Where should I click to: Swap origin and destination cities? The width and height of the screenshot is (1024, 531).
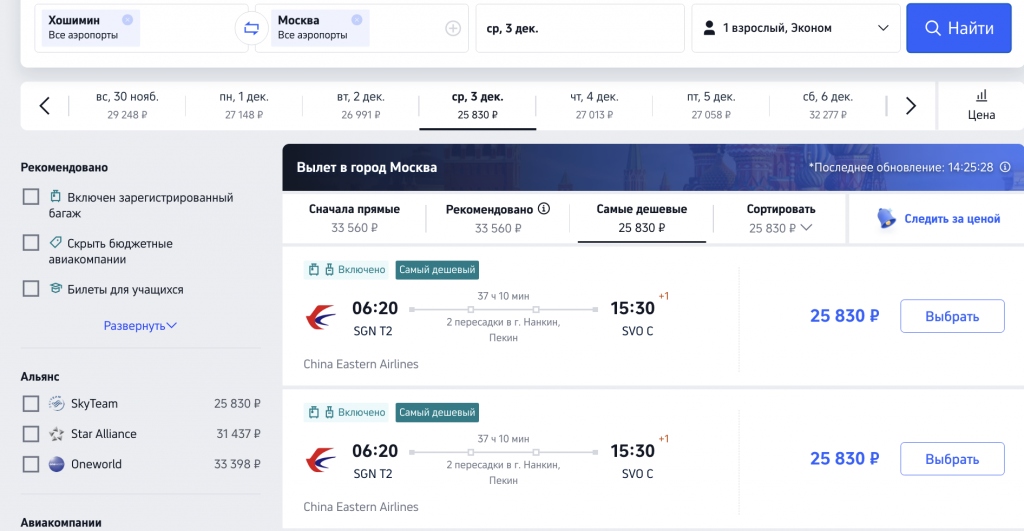[x=251, y=28]
